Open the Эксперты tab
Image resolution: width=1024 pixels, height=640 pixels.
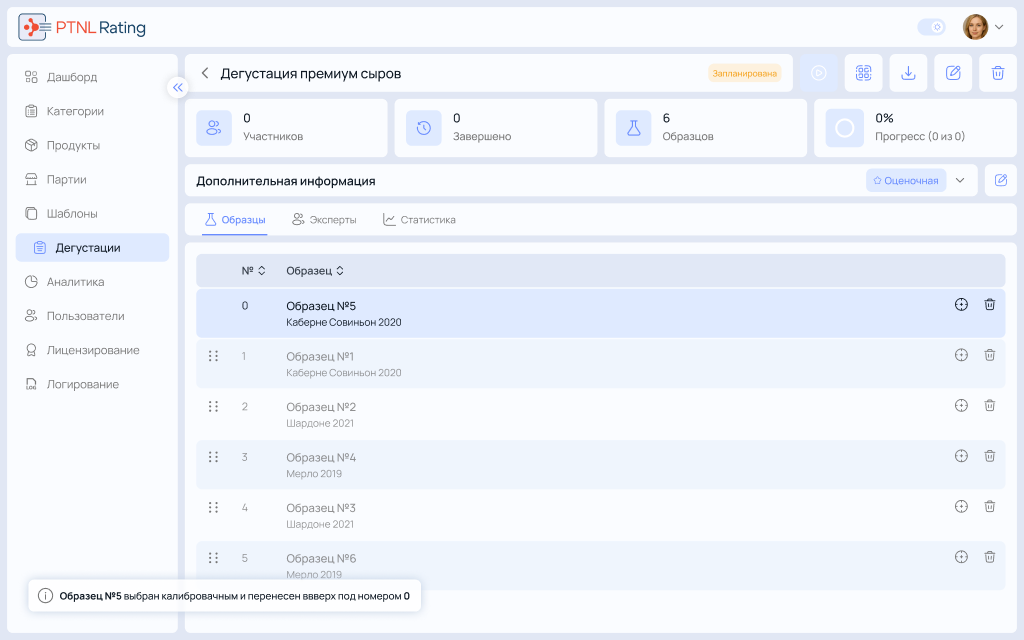tap(324, 219)
